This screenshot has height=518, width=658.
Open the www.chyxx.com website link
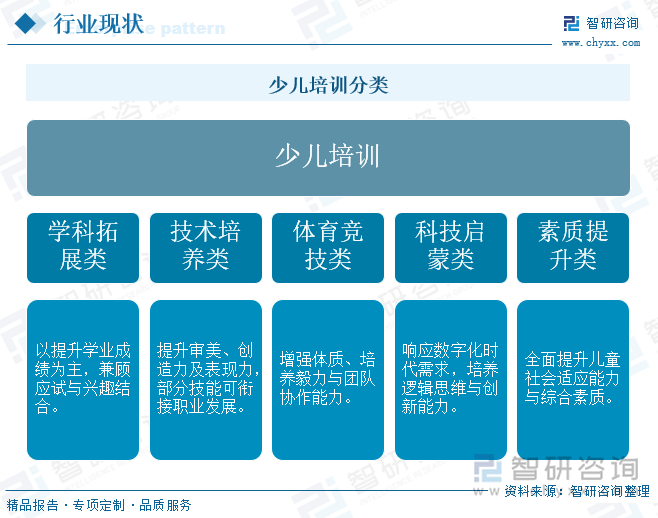point(601,42)
